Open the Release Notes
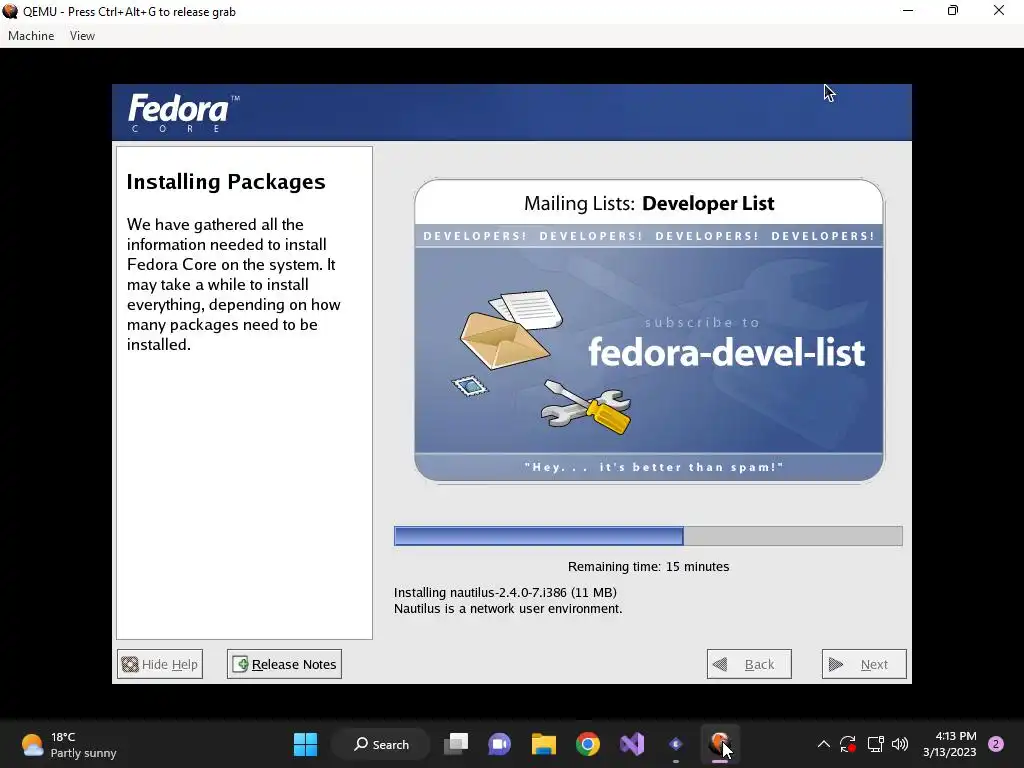 click(x=284, y=664)
